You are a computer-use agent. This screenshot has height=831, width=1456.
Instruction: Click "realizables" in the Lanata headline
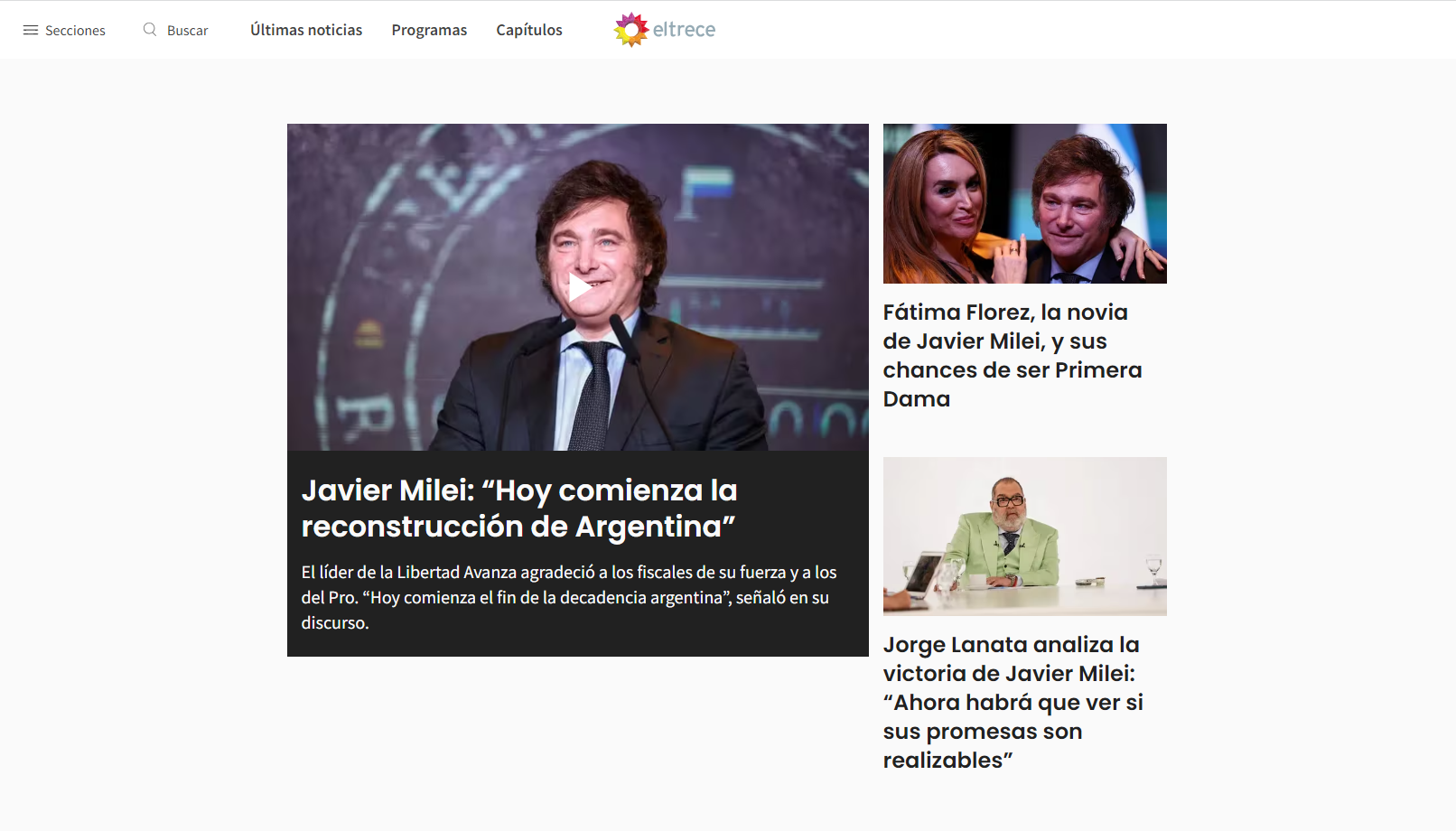[947, 760]
